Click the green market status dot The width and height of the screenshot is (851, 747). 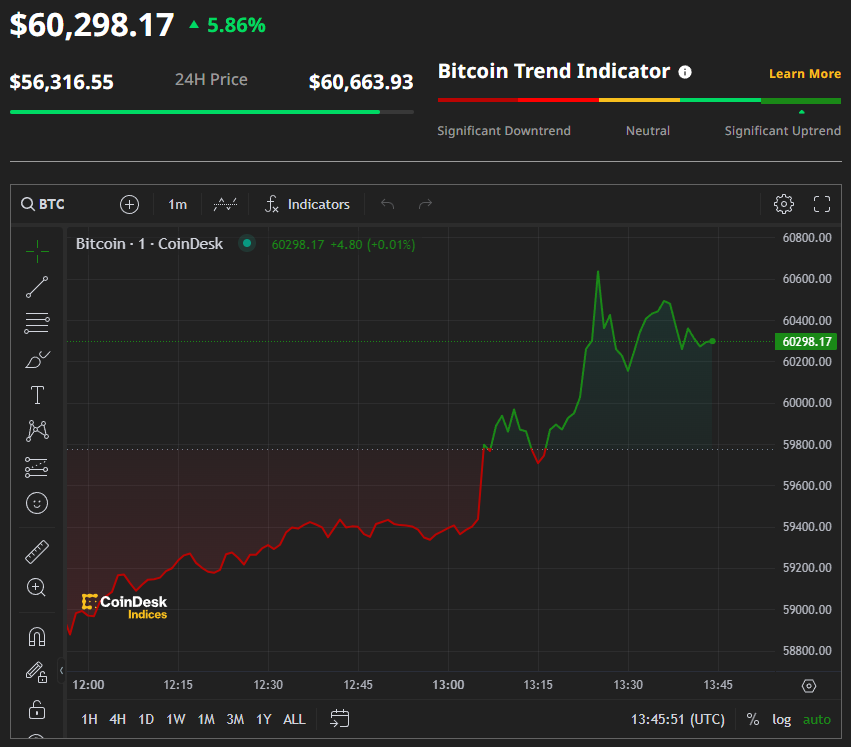click(247, 243)
